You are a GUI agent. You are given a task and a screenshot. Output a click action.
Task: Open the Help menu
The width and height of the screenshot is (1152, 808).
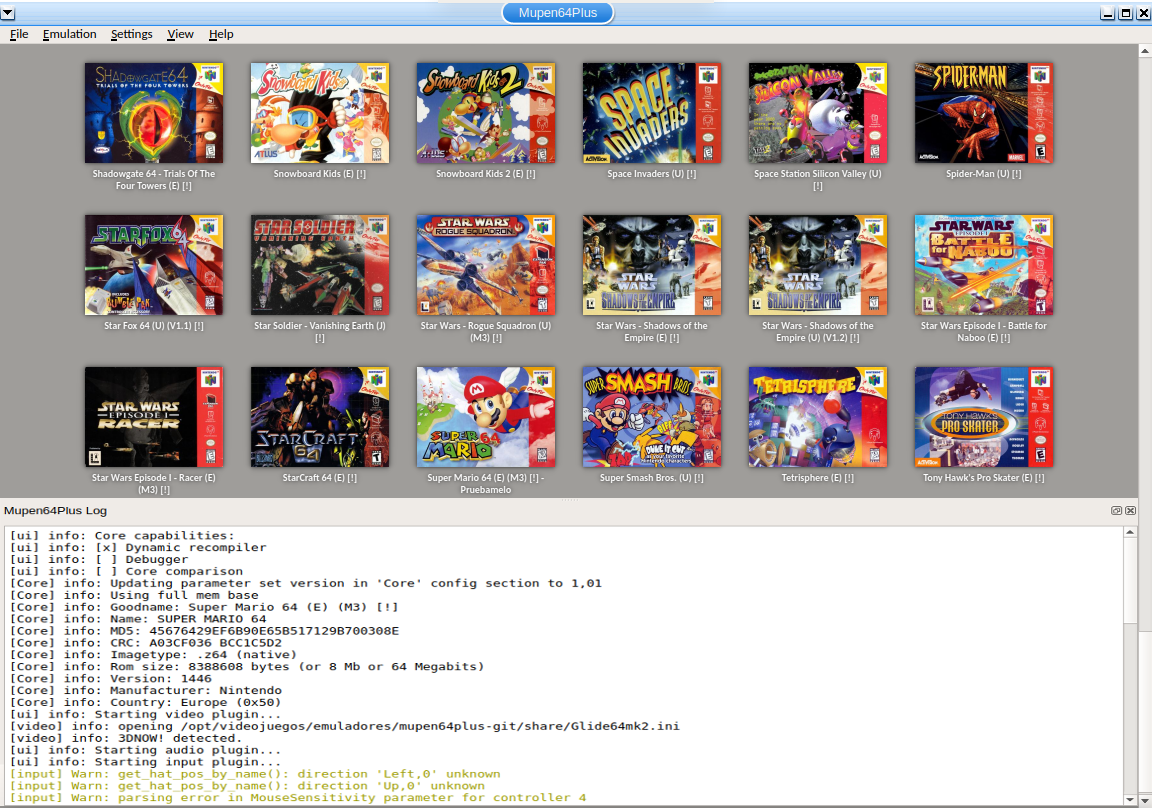pyautogui.click(x=220, y=34)
